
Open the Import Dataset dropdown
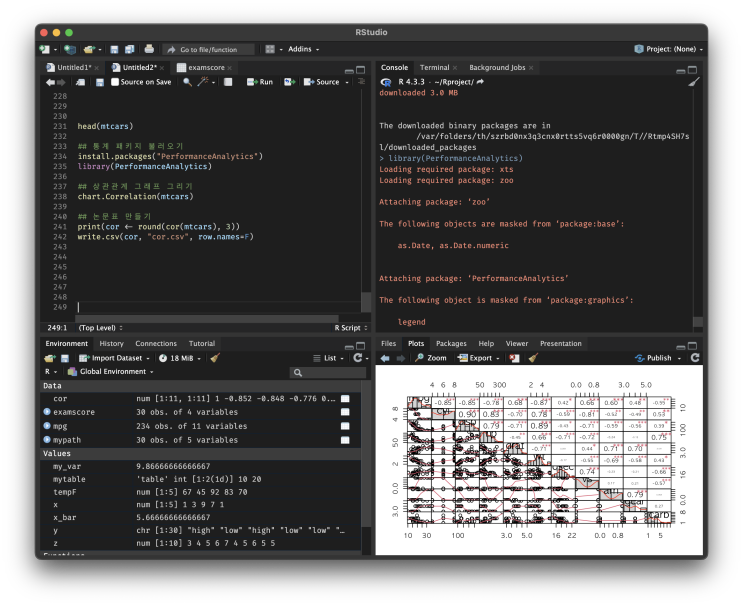pos(115,357)
